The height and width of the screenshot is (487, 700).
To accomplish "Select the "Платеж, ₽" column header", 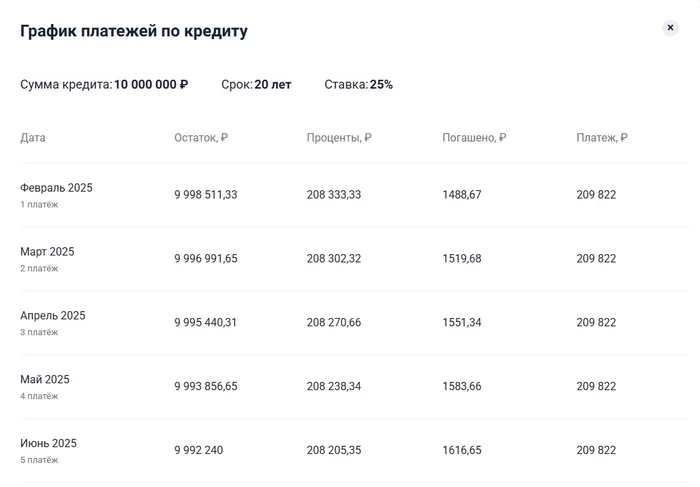I will pyautogui.click(x=602, y=138).
